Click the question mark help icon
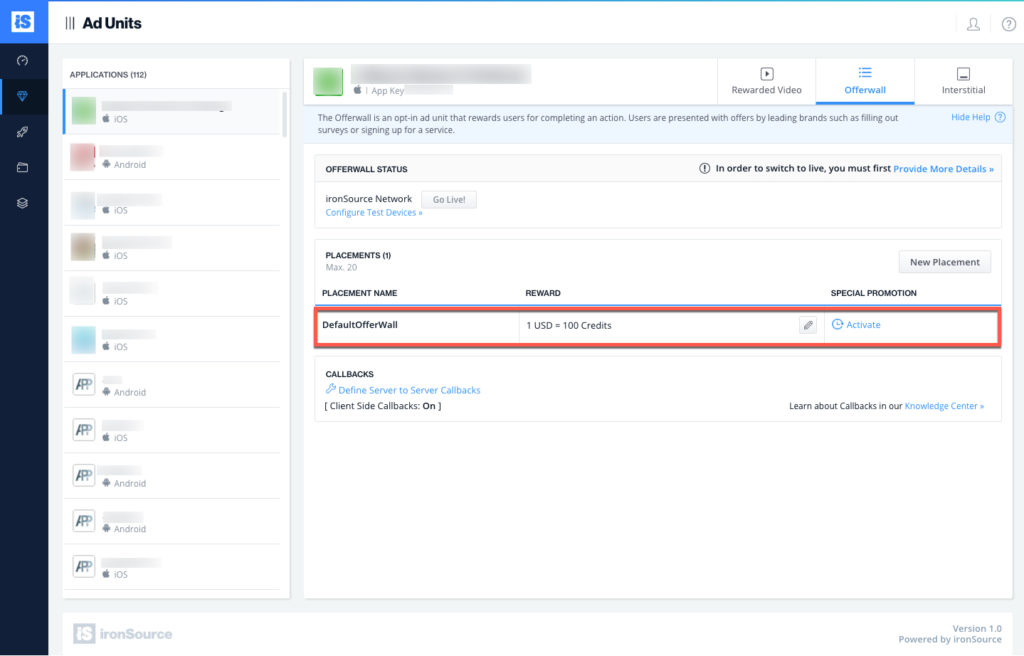1024x656 pixels. pyautogui.click(x=1008, y=24)
